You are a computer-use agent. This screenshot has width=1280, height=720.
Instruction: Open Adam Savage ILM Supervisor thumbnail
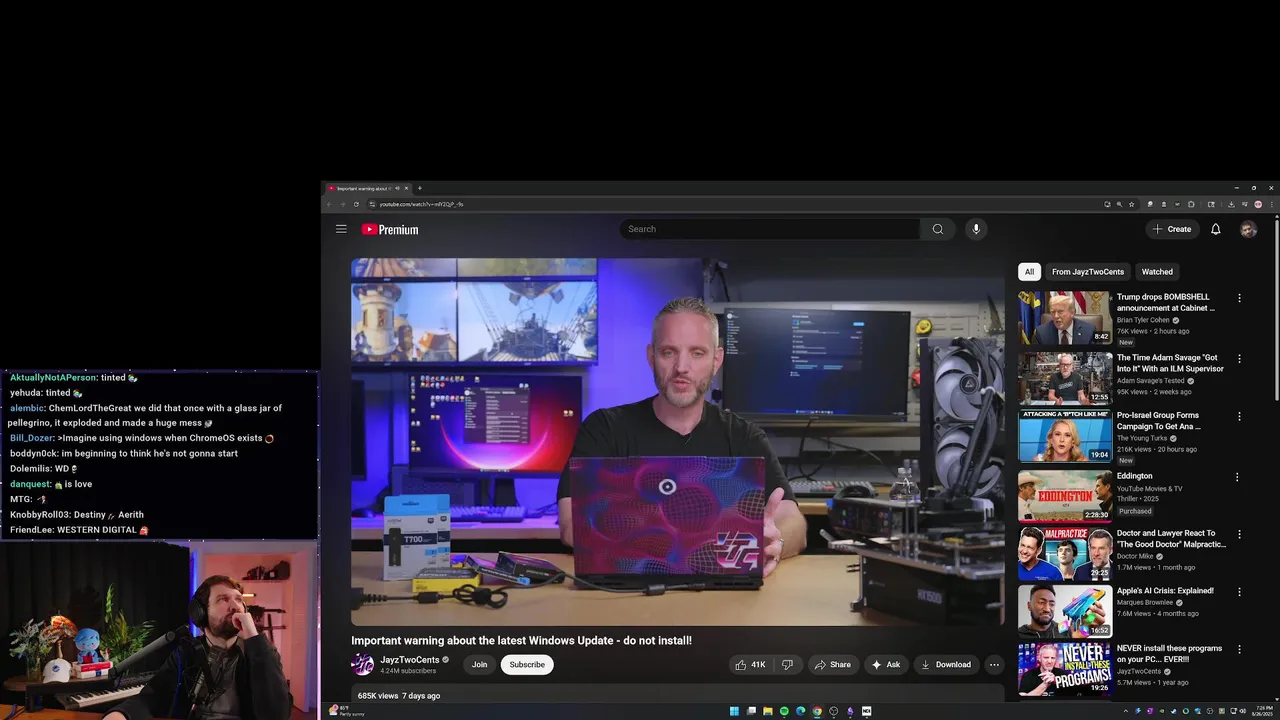click(1064, 377)
